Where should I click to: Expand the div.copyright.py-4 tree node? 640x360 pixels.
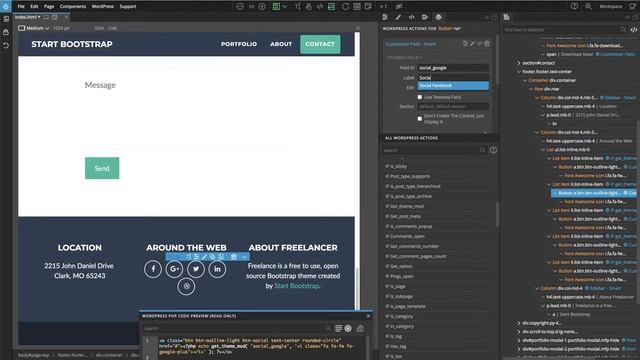tap(519, 323)
